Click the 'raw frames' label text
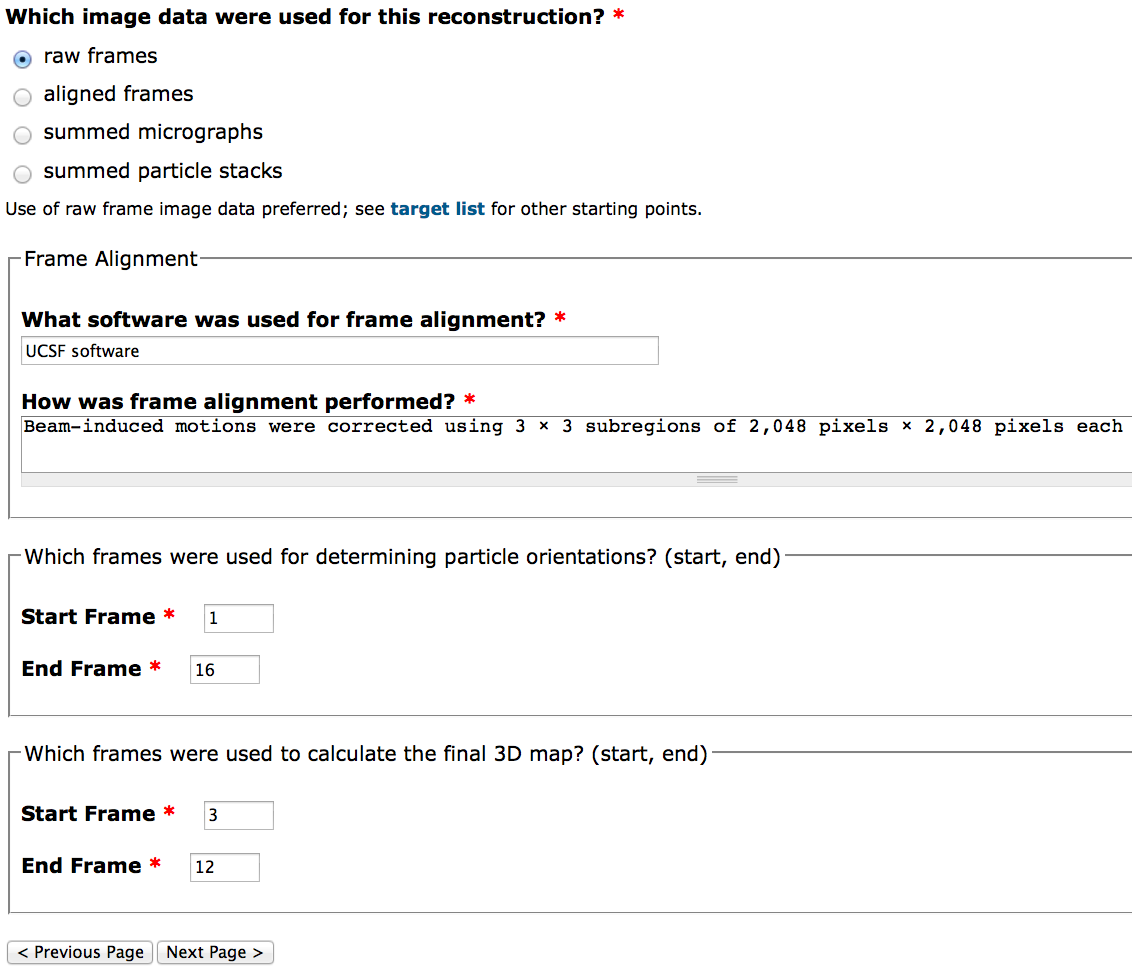Image resolution: width=1132 pixels, height=976 pixels. pos(100,56)
